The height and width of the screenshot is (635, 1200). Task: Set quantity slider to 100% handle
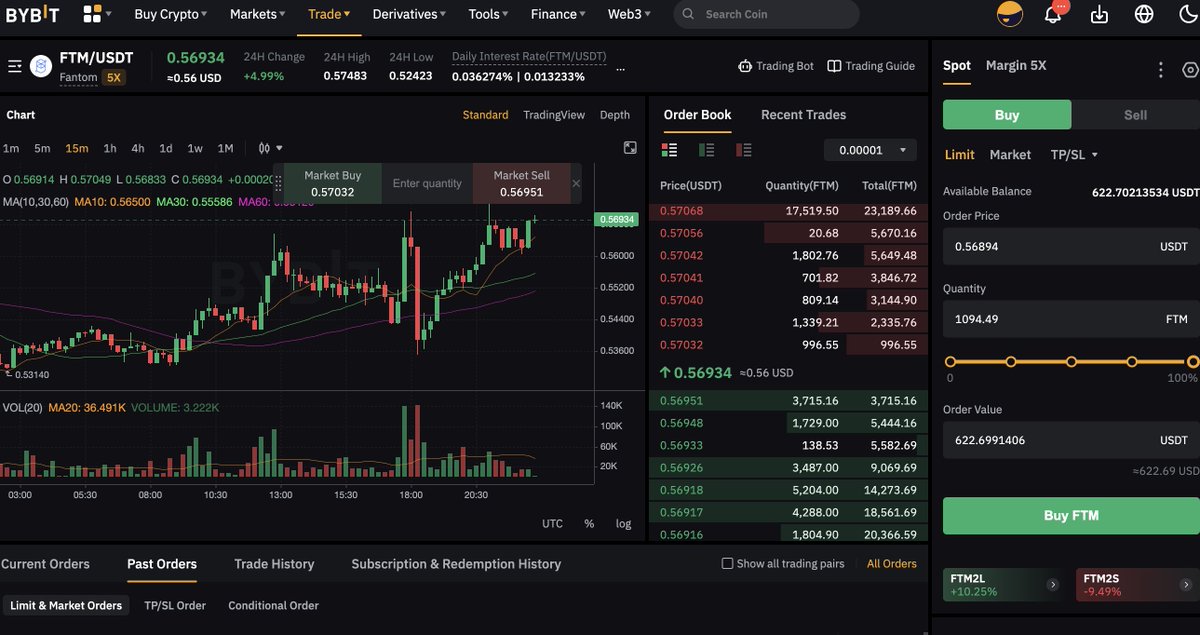[1193, 362]
